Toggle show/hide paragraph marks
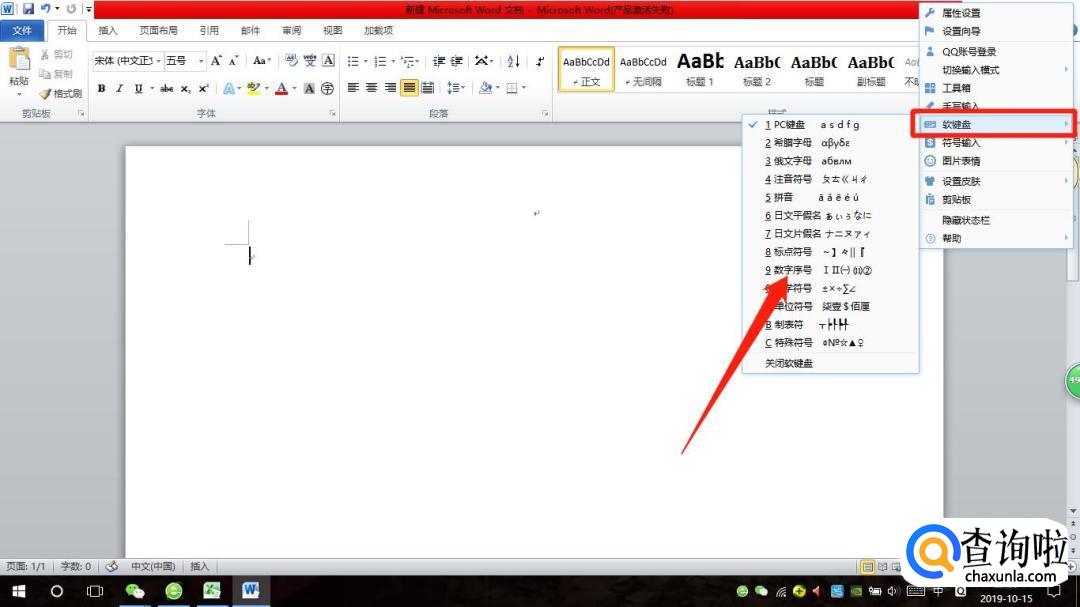The image size is (1080, 607). click(x=540, y=61)
